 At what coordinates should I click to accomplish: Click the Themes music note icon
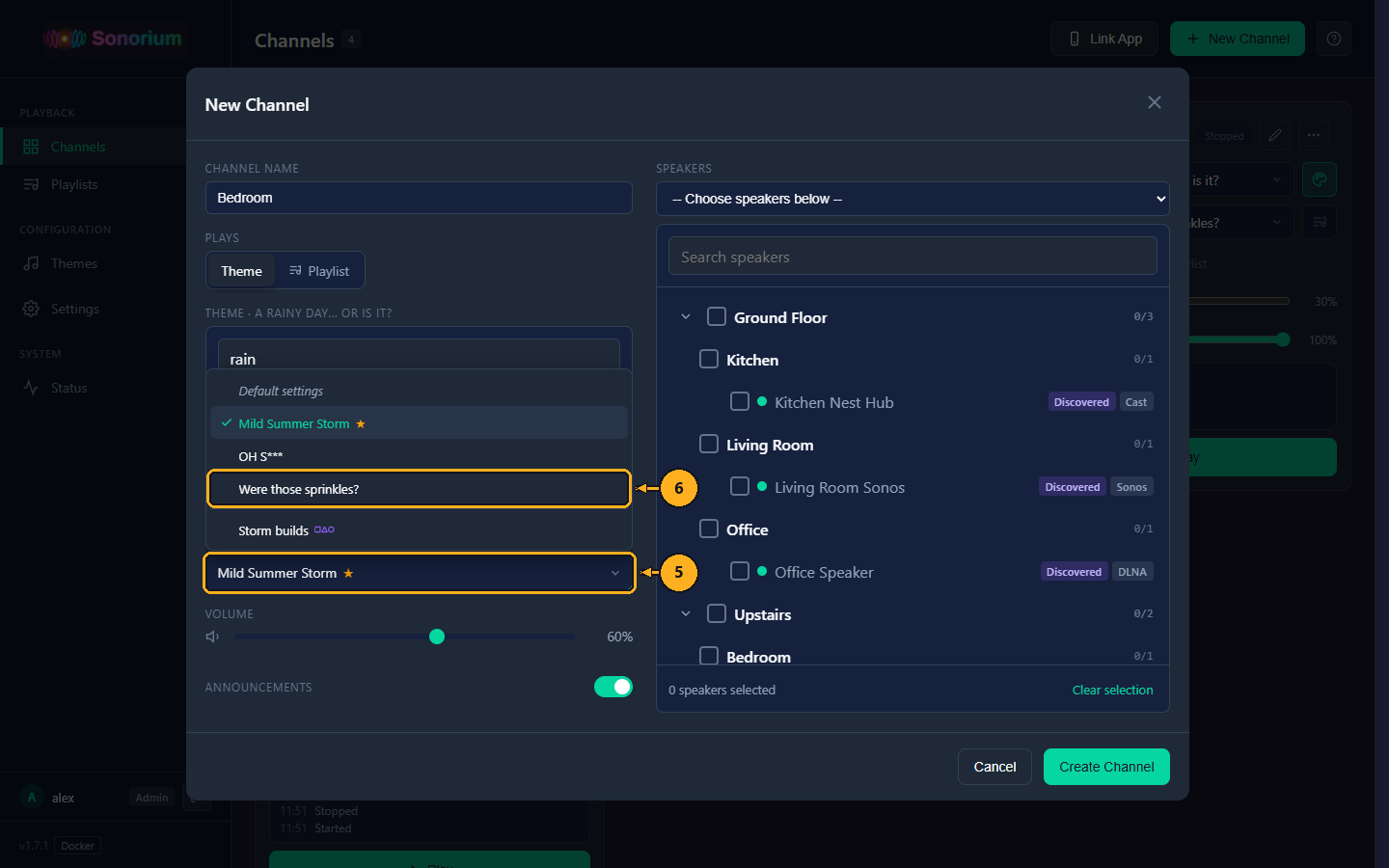[x=31, y=263]
